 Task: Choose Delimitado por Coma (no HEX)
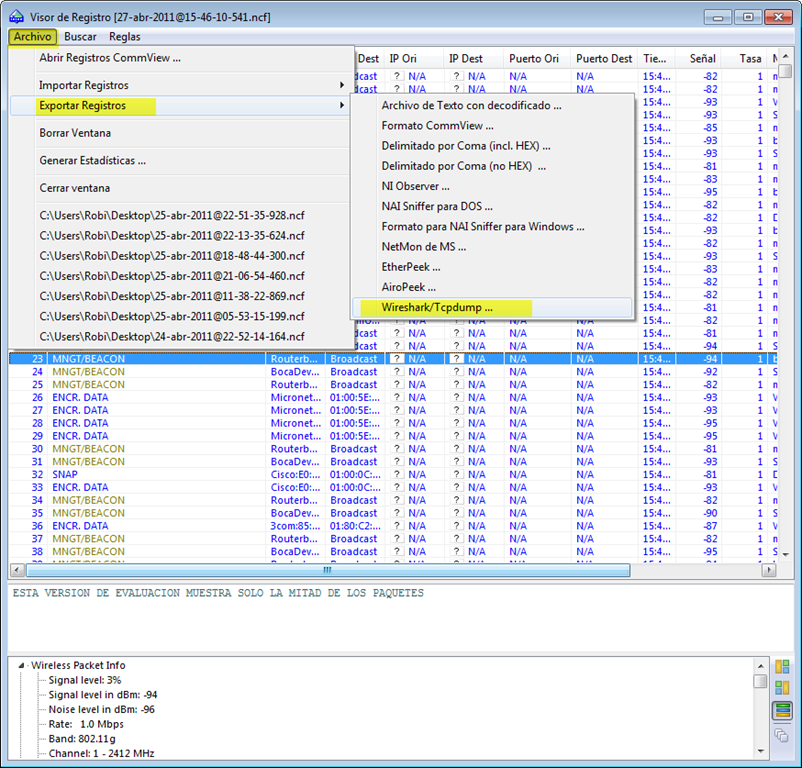tap(464, 166)
